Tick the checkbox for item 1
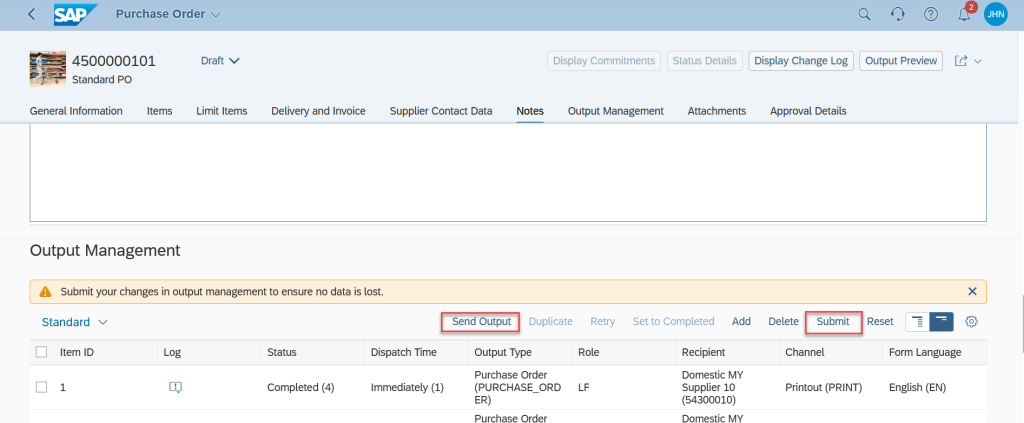1024x423 pixels. [41, 387]
